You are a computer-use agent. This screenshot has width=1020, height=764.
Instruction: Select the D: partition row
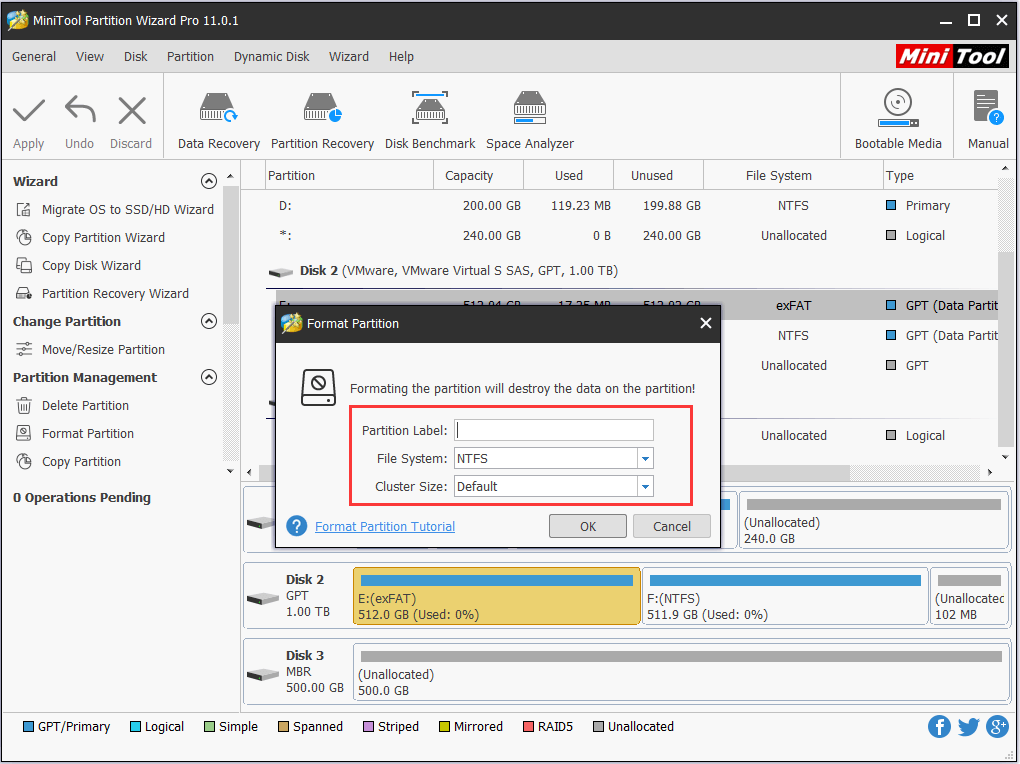pos(631,206)
